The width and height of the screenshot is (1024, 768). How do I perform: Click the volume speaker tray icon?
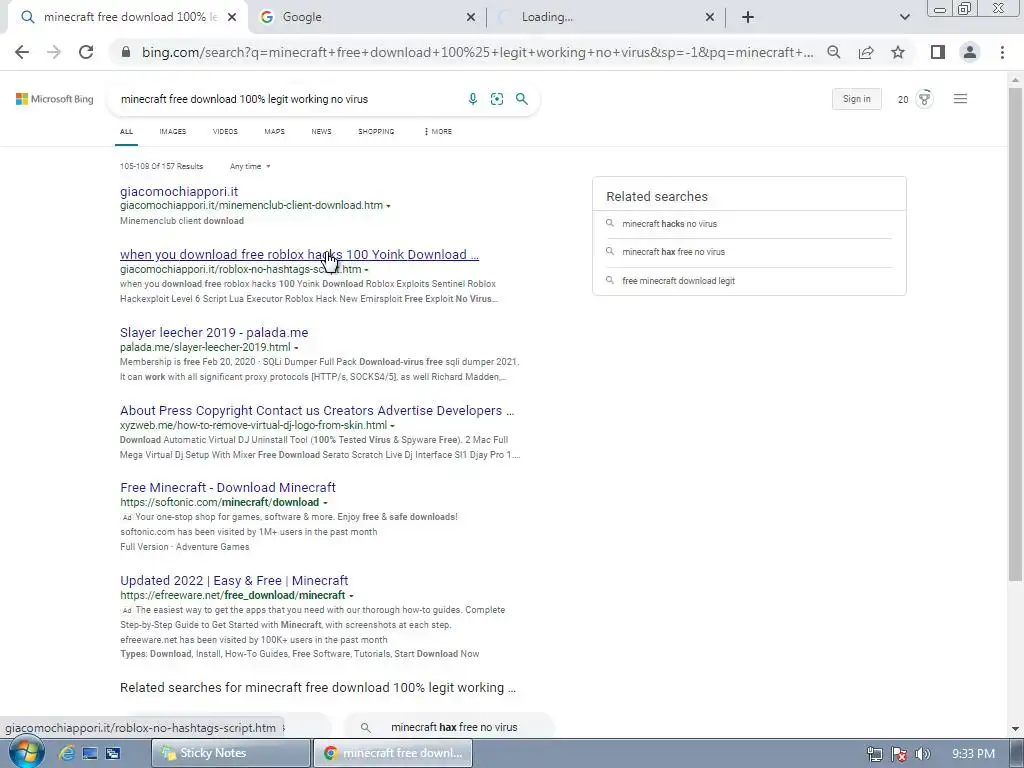(922, 754)
